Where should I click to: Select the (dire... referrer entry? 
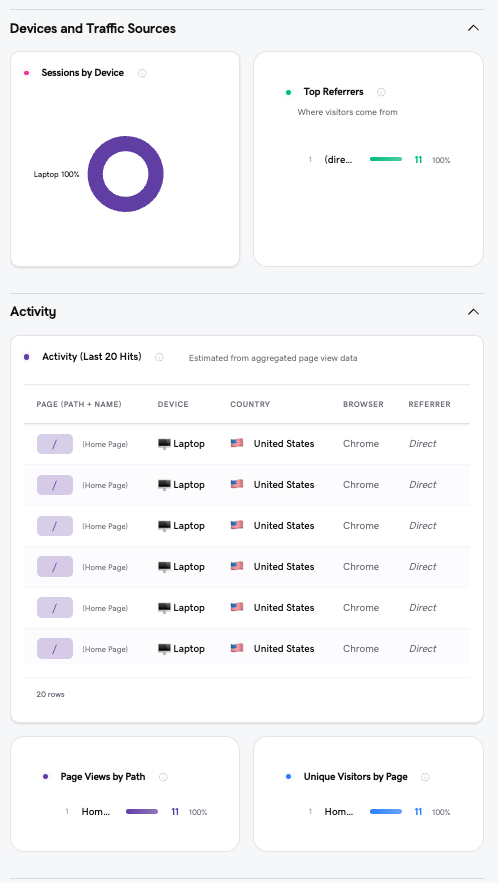pyautogui.click(x=339, y=159)
